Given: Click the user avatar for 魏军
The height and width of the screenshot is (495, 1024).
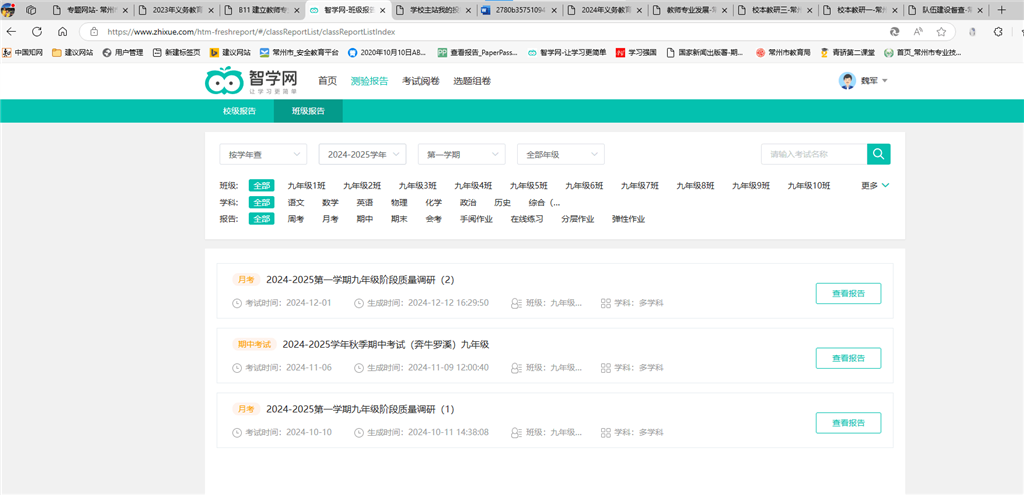Looking at the screenshot, I should click(847, 81).
